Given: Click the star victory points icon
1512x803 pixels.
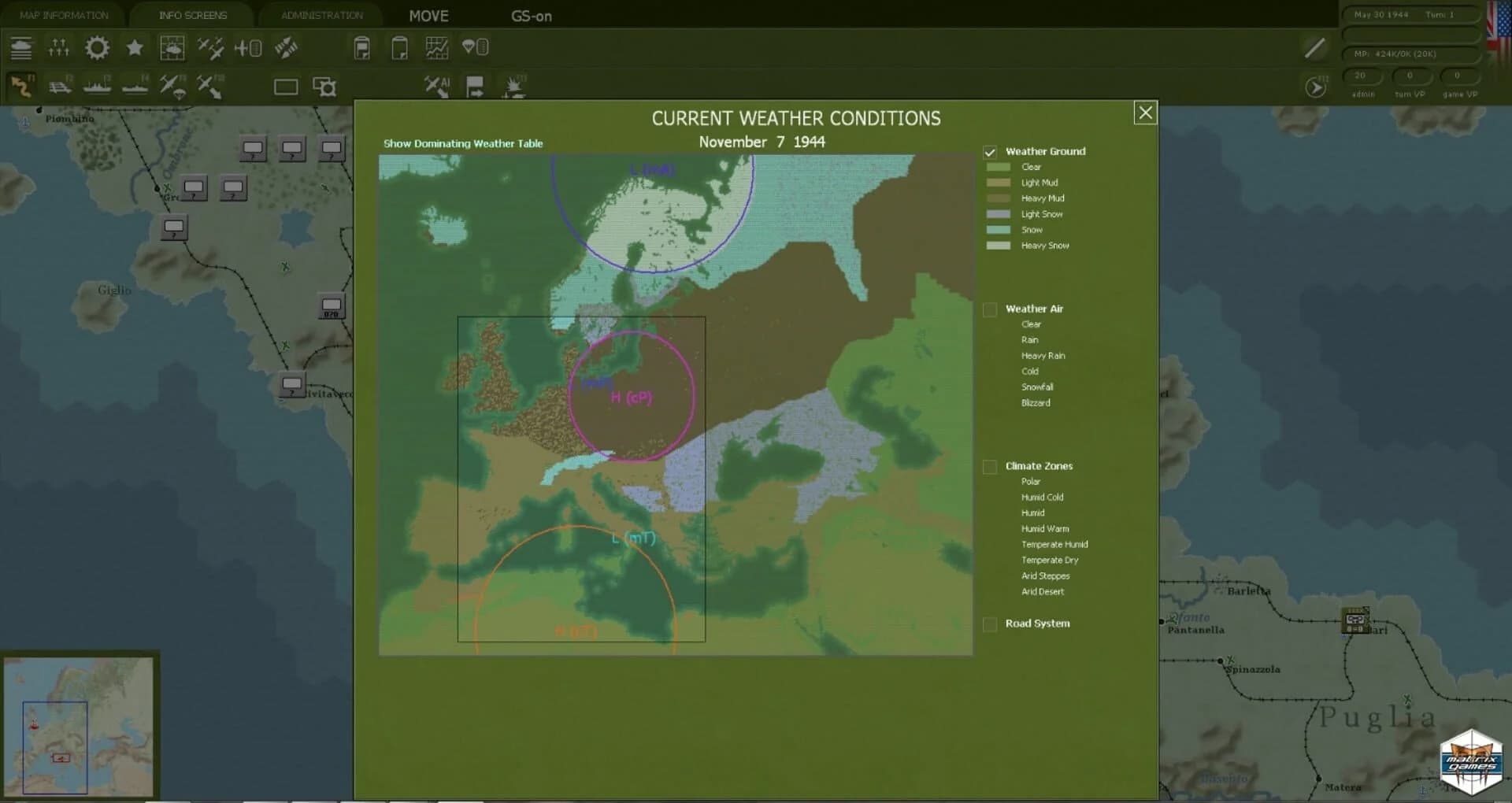Looking at the screenshot, I should 134,48.
